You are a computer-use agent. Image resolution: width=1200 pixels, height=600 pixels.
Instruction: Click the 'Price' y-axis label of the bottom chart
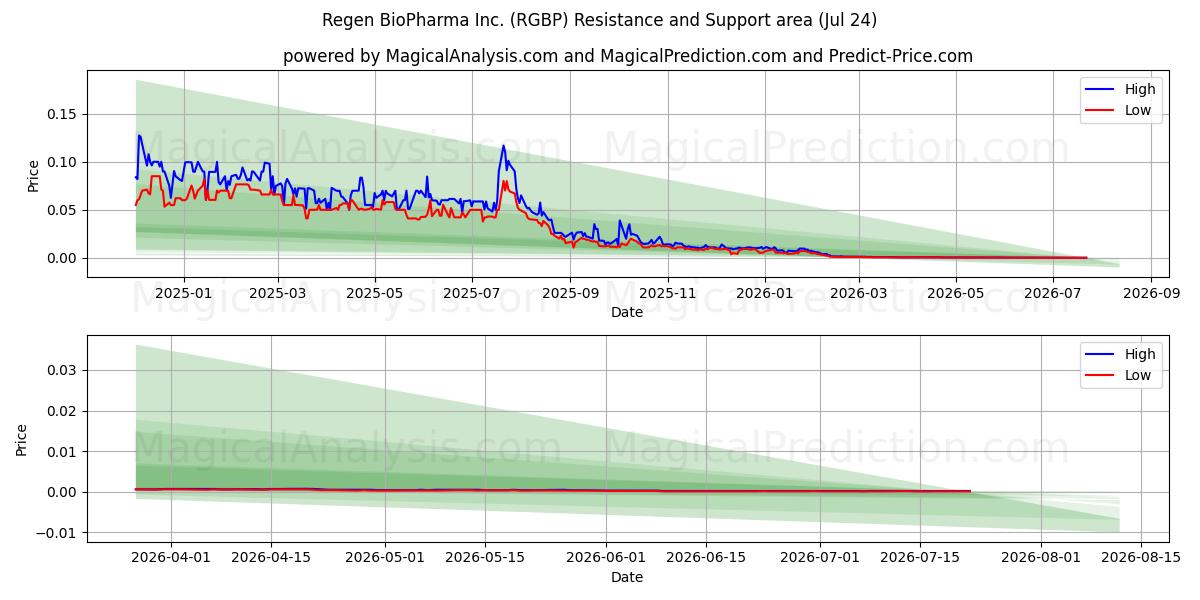(22, 440)
